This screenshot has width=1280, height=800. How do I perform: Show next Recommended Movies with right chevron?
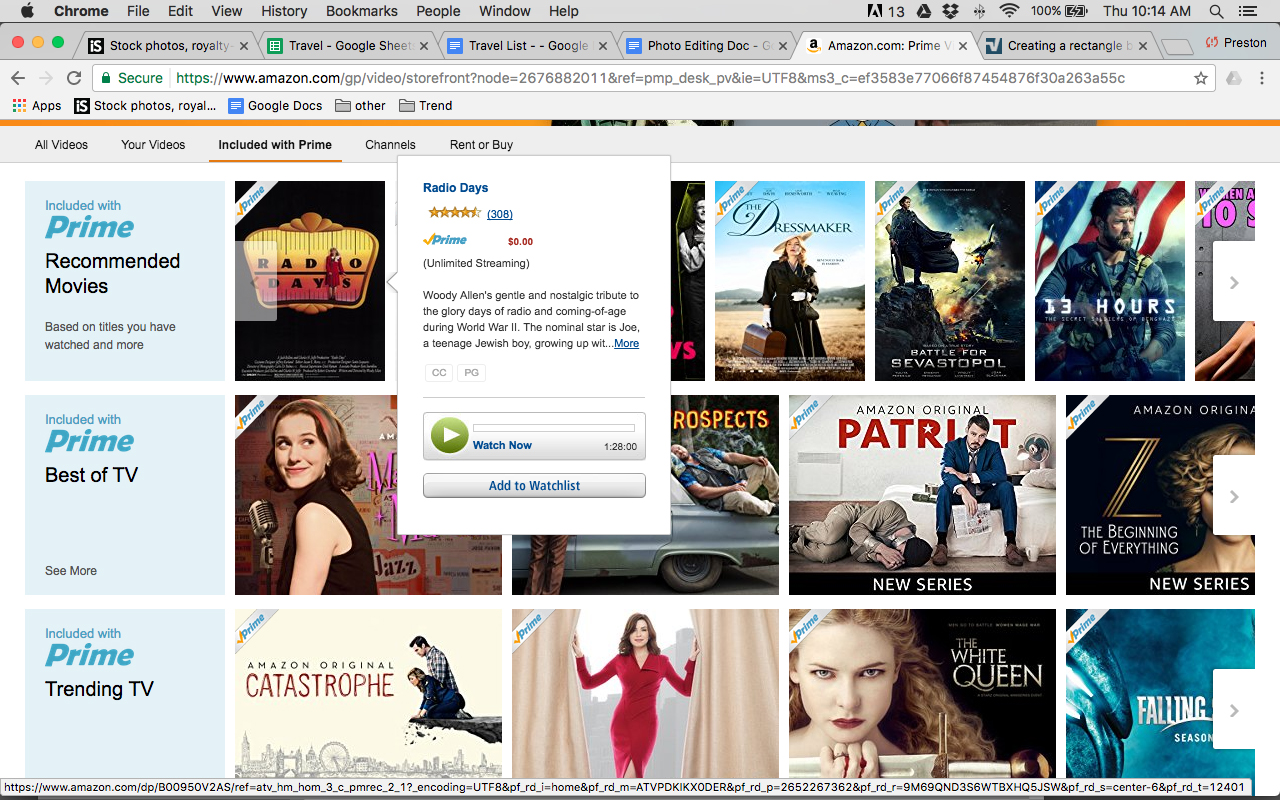(x=1234, y=282)
